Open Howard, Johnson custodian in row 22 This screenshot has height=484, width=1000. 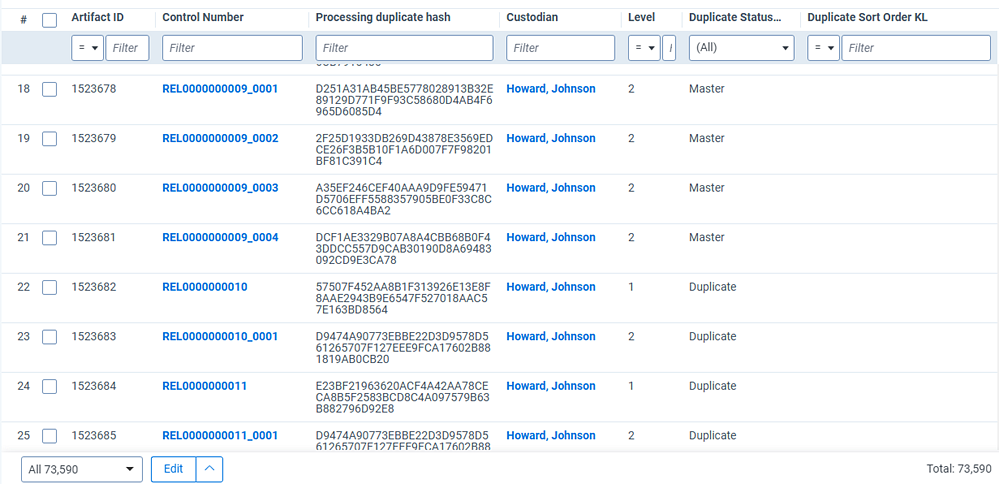(x=551, y=287)
